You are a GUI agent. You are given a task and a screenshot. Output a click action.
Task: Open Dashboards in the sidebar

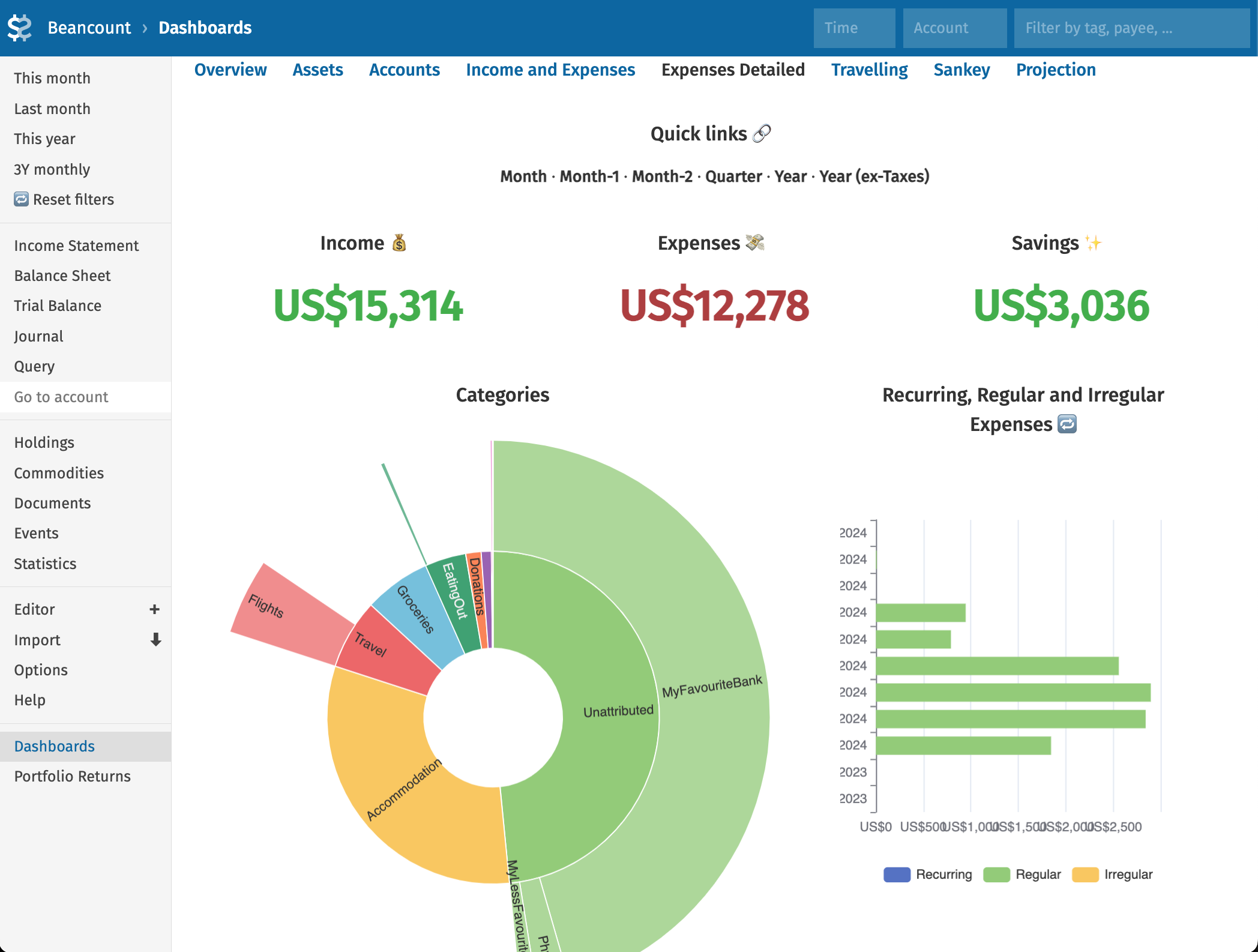(x=85, y=746)
